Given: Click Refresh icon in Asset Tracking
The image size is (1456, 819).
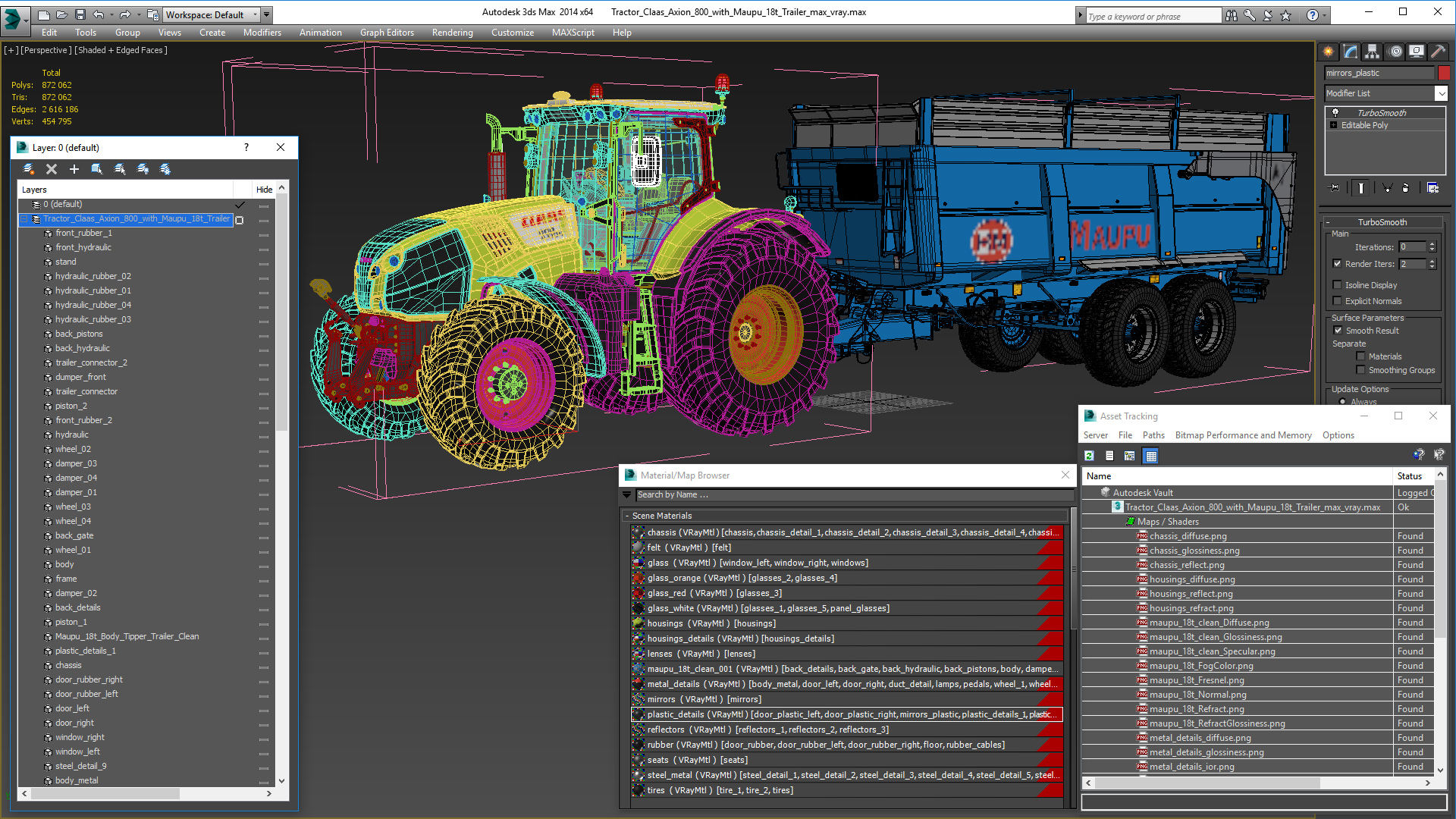Looking at the screenshot, I should point(1090,456).
